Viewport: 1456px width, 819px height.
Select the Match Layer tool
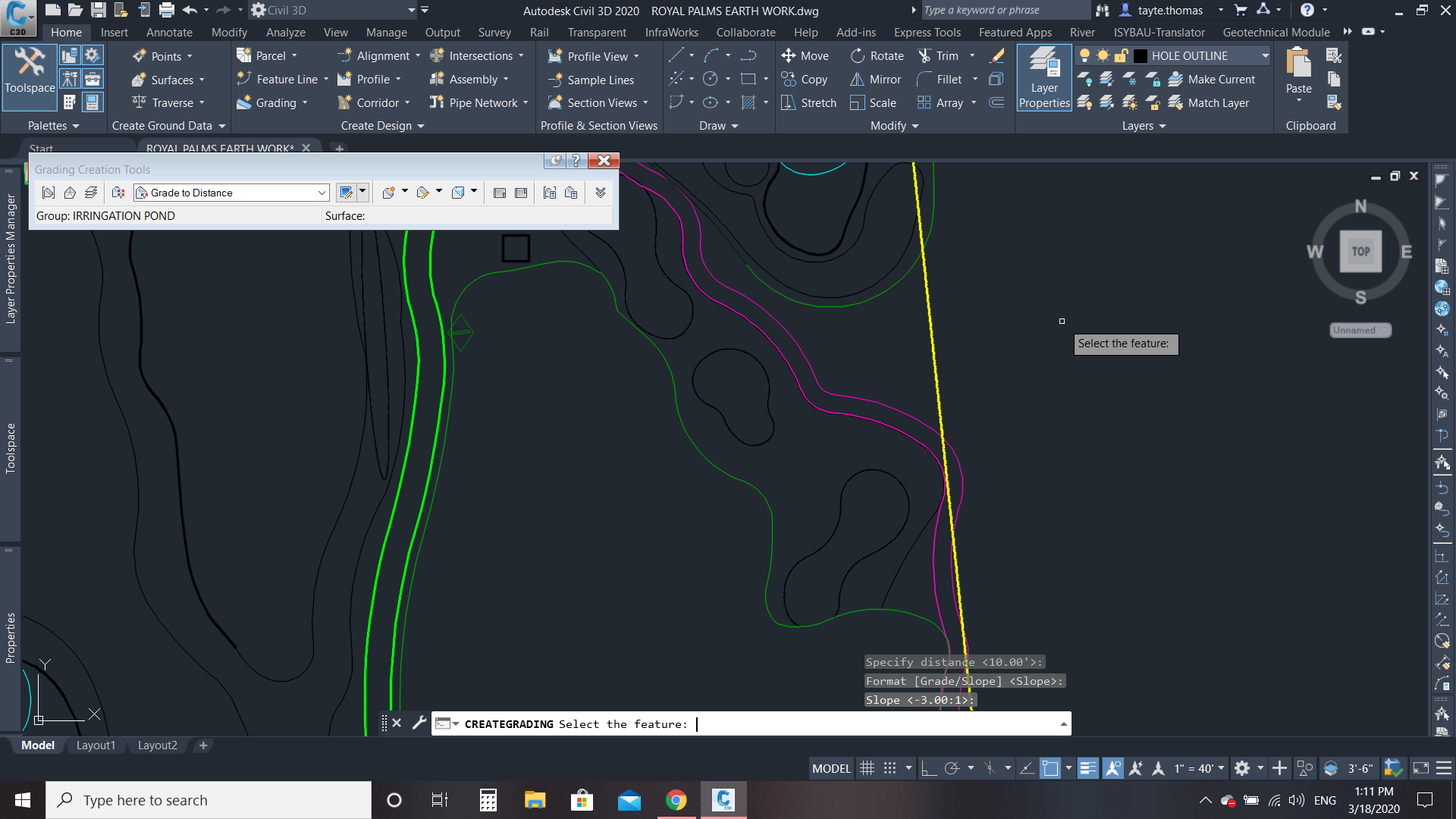coord(1213,102)
